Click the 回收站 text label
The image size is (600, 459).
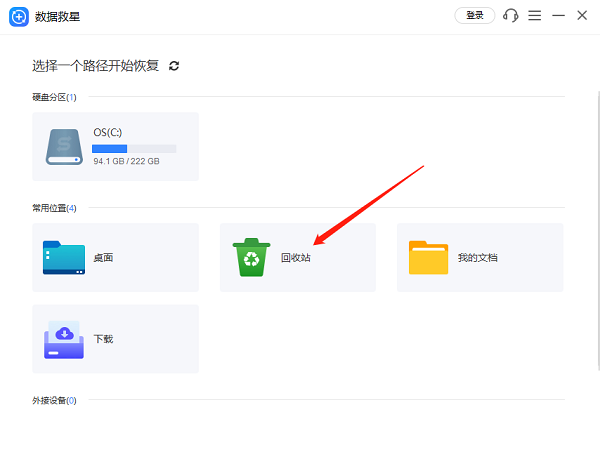click(x=295, y=258)
